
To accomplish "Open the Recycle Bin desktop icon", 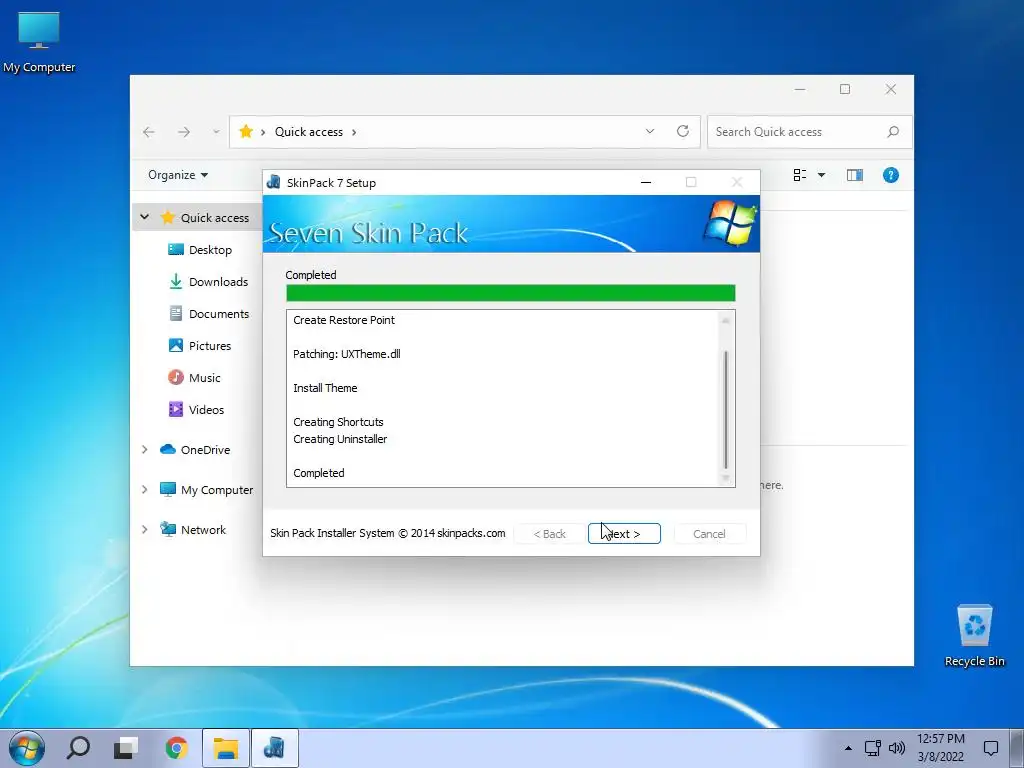I will tap(974, 635).
